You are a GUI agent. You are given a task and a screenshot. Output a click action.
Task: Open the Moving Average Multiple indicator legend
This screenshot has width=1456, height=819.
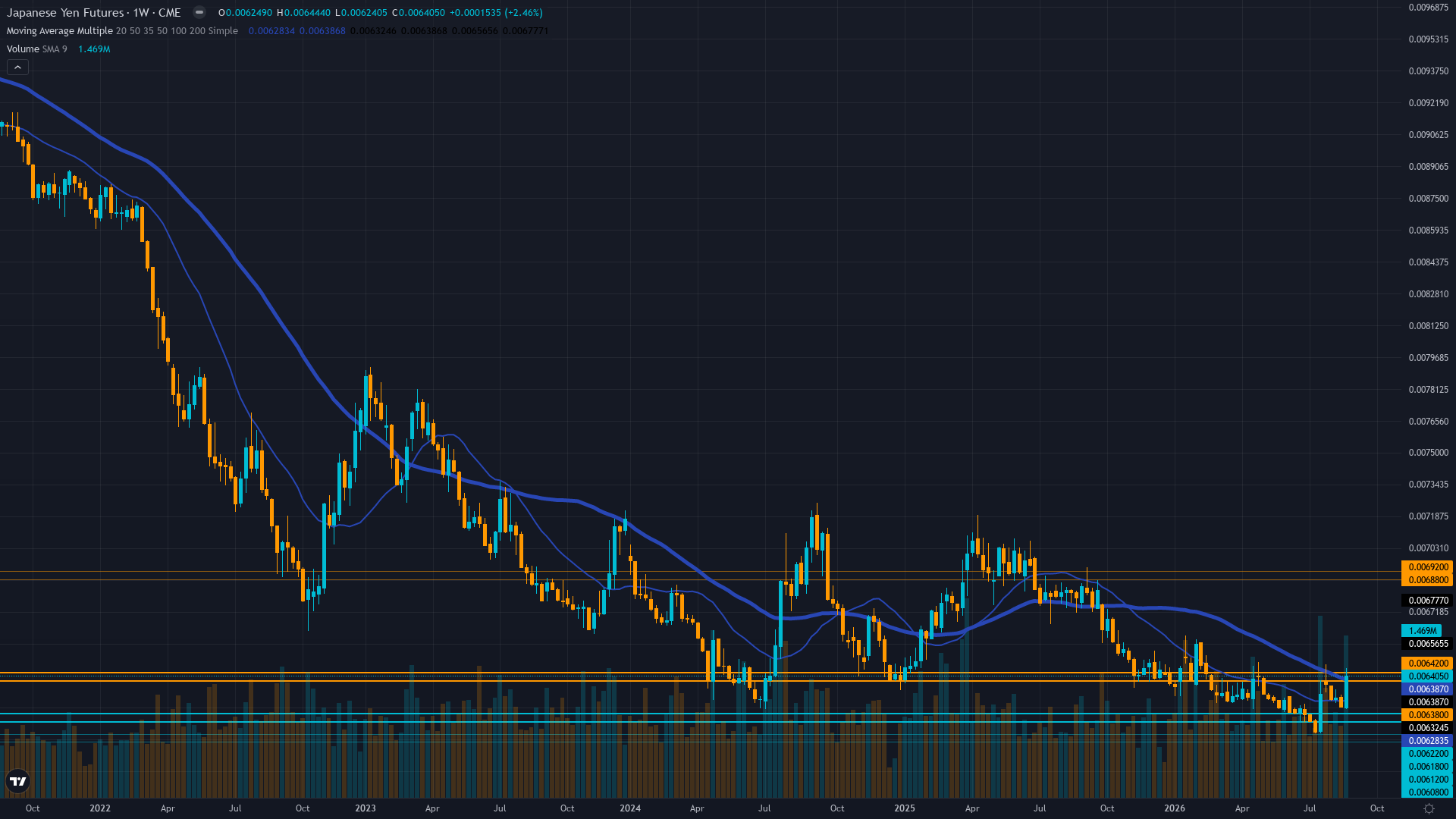(122, 31)
